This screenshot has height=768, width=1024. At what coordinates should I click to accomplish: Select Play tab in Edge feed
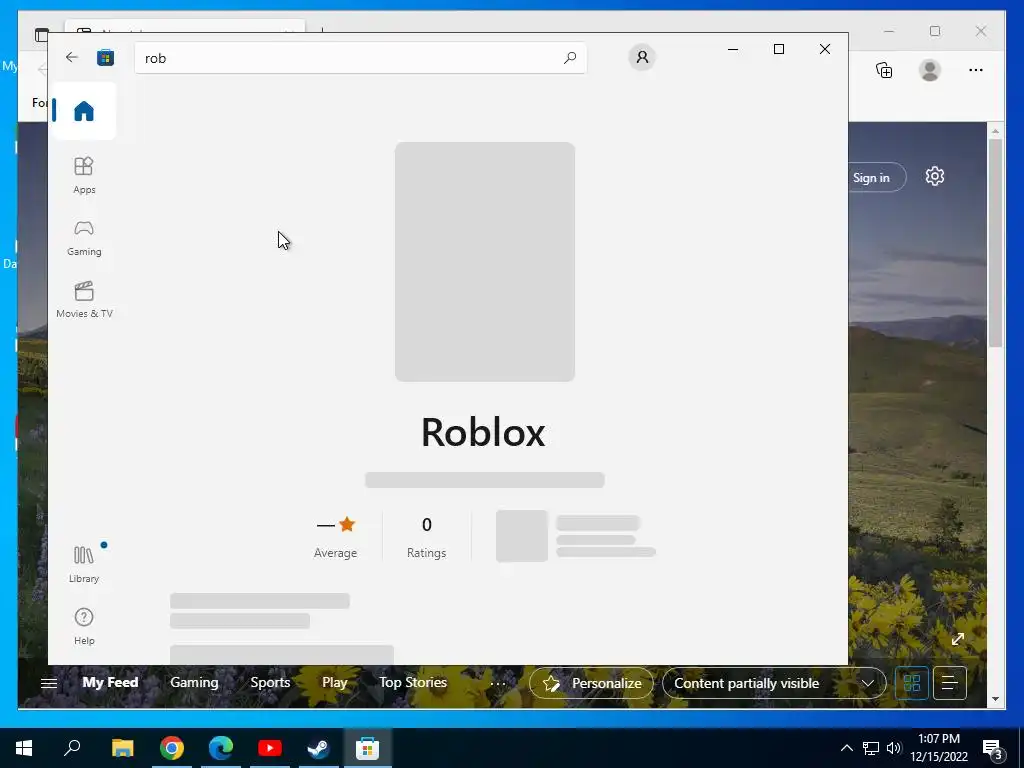(x=334, y=682)
